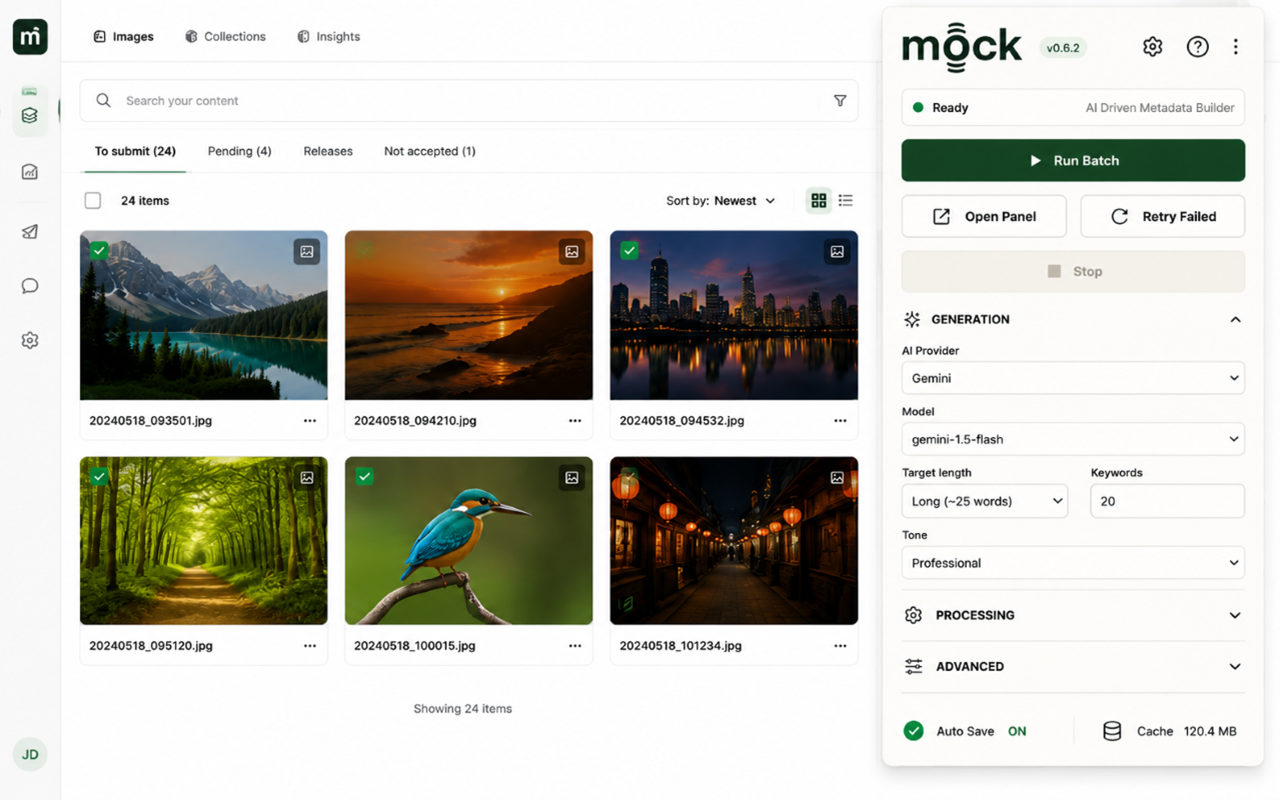Image resolution: width=1280 pixels, height=800 pixels.
Task: Switch to Images tab
Action: [x=123, y=37]
